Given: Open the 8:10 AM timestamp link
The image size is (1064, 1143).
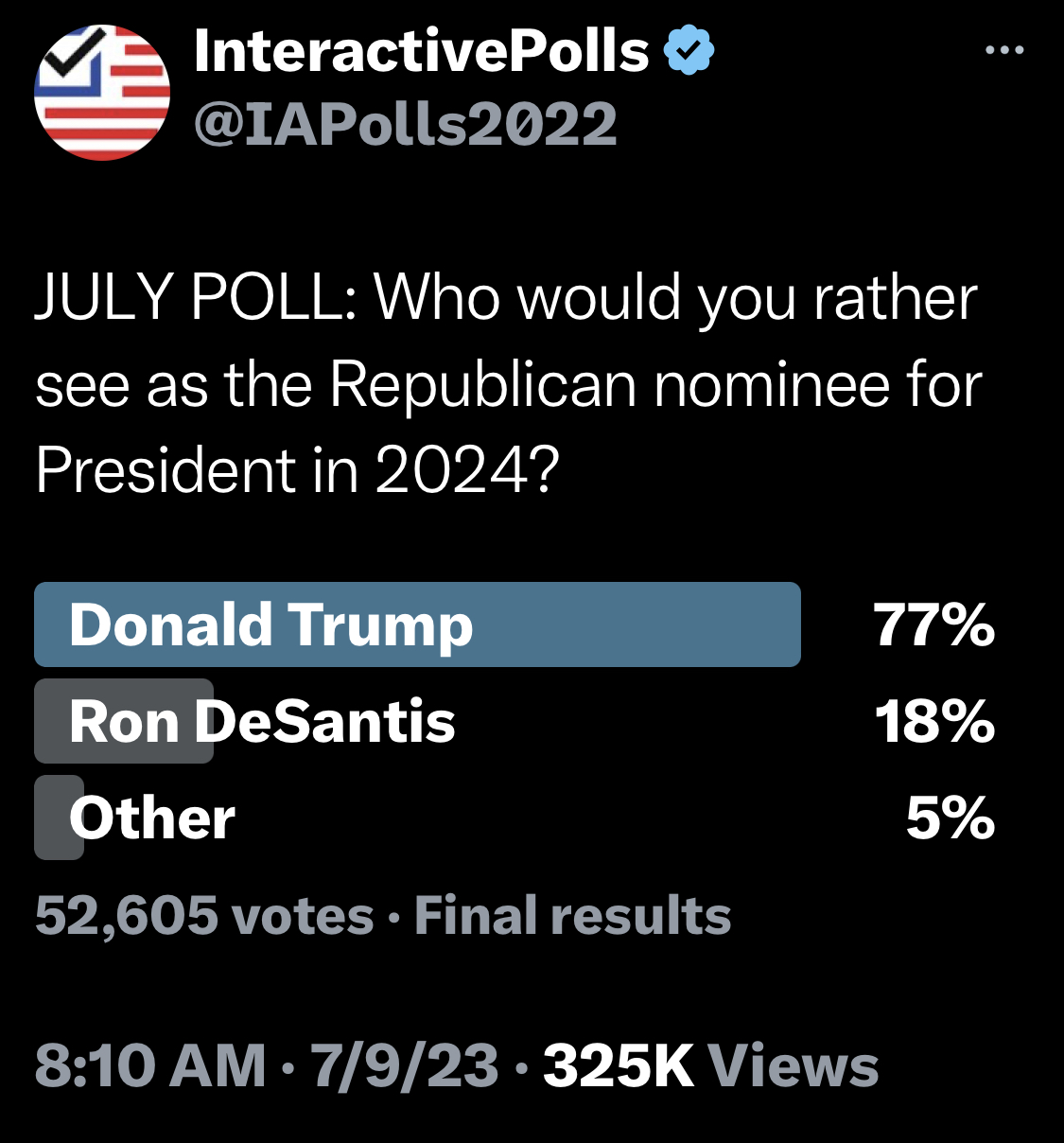Looking at the screenshot, I should click(150, 1066).
